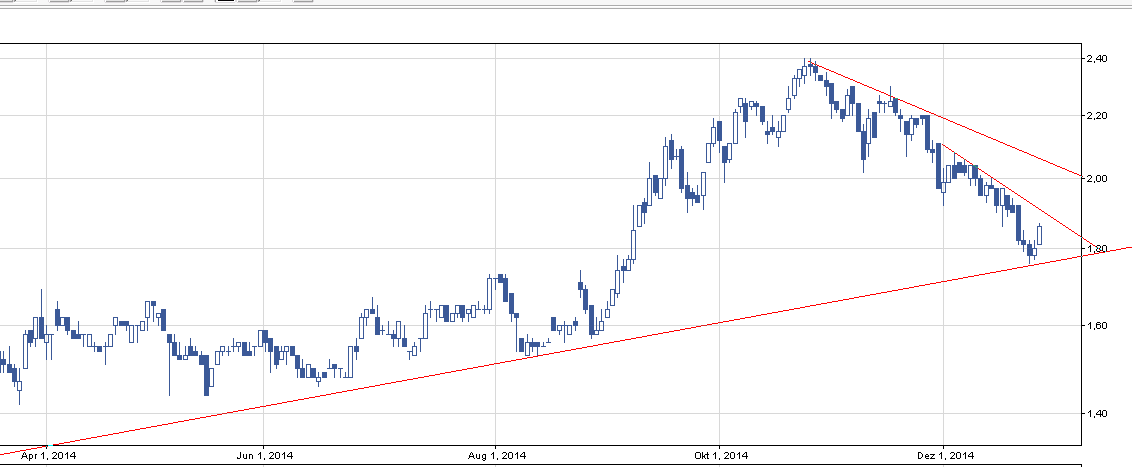Screen dimensions: 1132x467
Task: Click the 2,40 price axis label
Action: [1098, 59]
